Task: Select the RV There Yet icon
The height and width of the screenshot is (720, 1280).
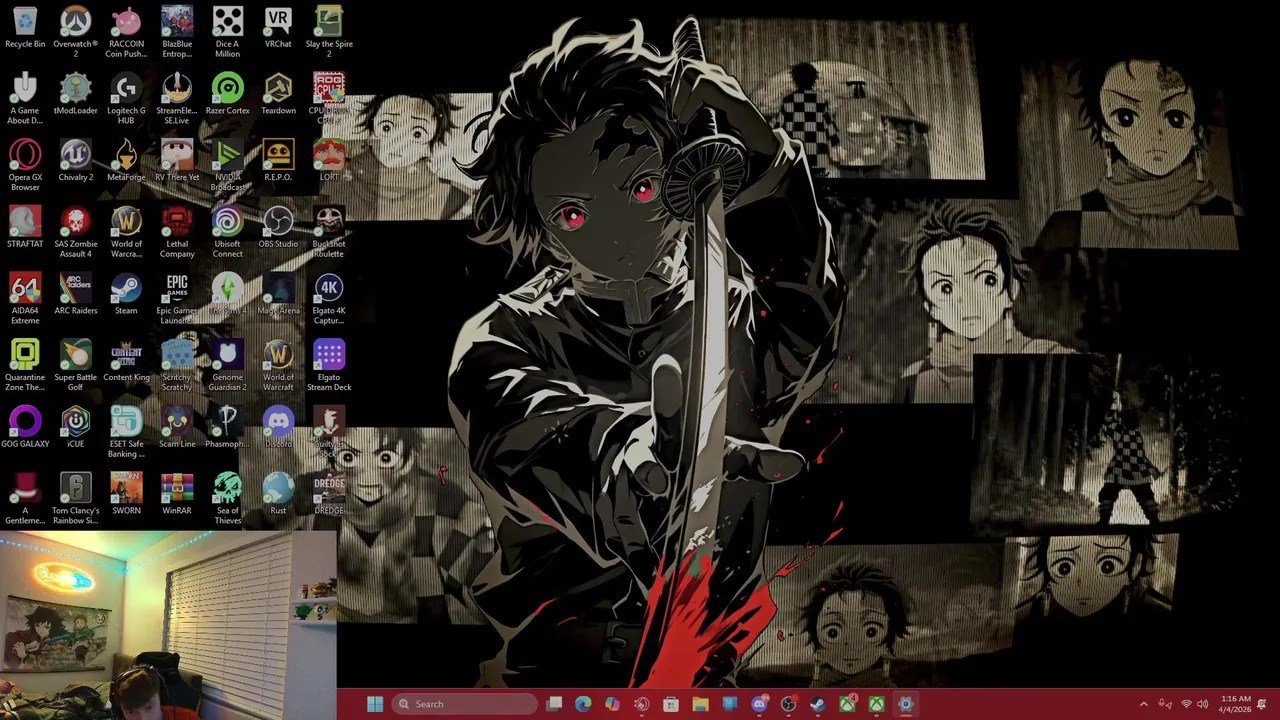Action: [x=177, y=161]
